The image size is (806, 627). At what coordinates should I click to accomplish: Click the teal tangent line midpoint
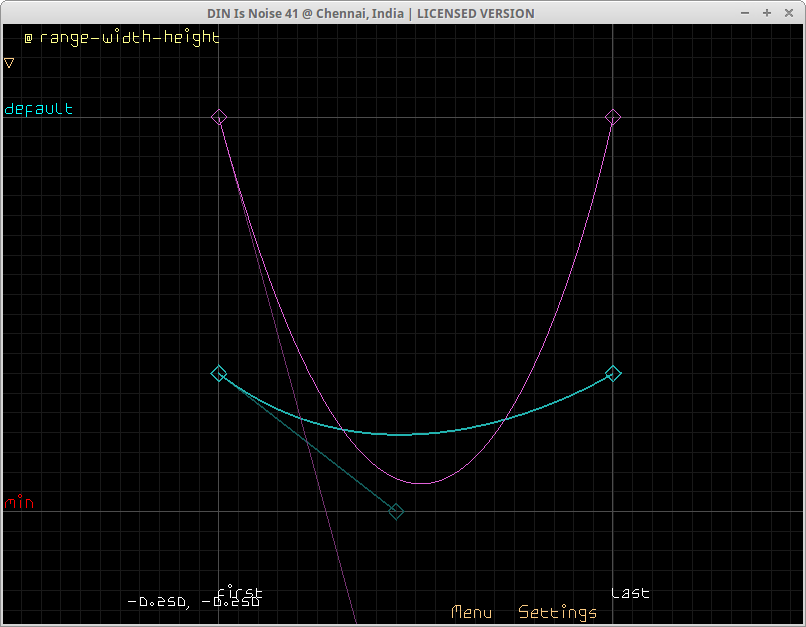(307, 443)
